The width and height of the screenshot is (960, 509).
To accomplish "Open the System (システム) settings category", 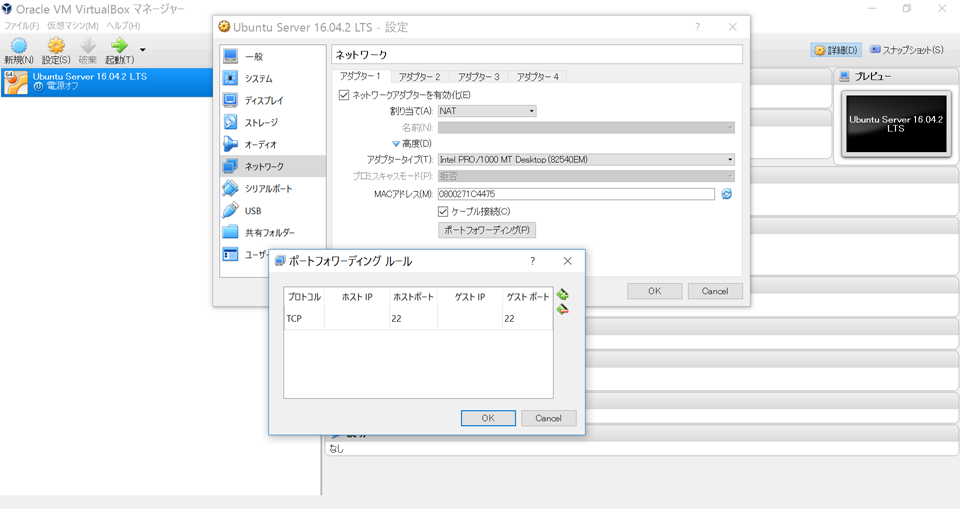I will [x=272, y=78].
